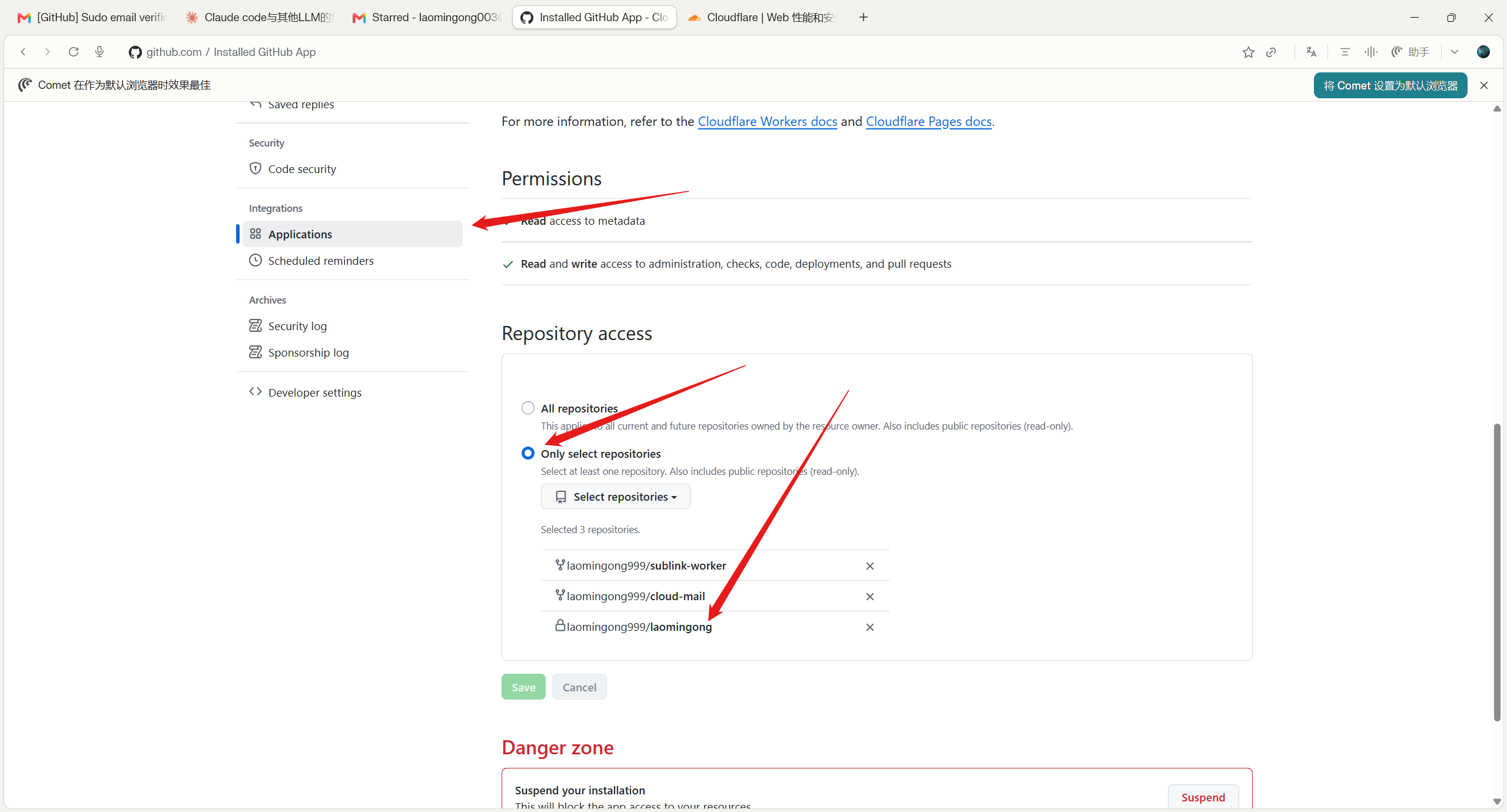The image size is (1507, 812).
Task: Bookmark this page with the star icon
Action: tap(1248, 52)
